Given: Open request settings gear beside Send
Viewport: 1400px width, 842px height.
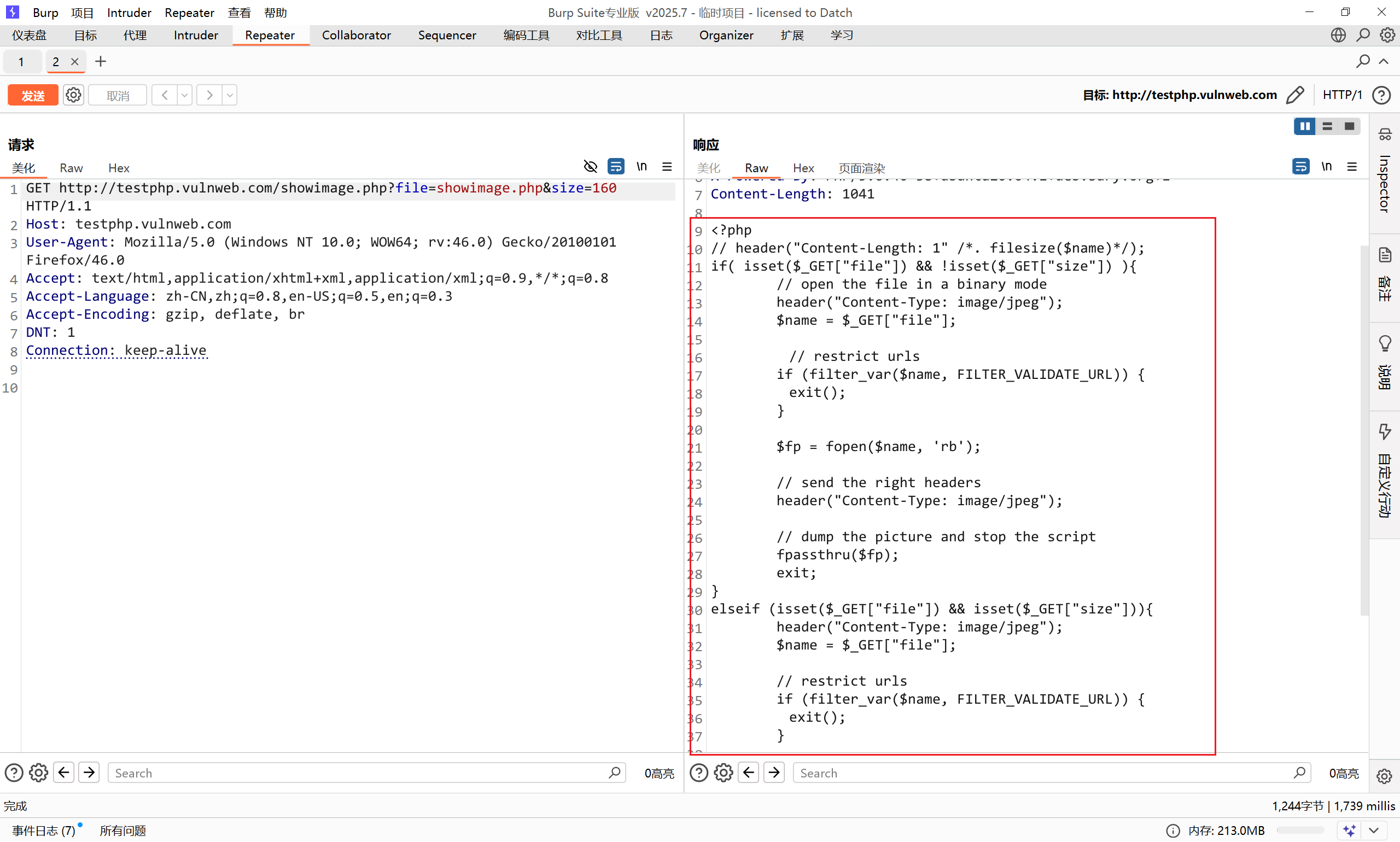Looking at the screenshot, I should pyautogui.click(x=73, y=95).
